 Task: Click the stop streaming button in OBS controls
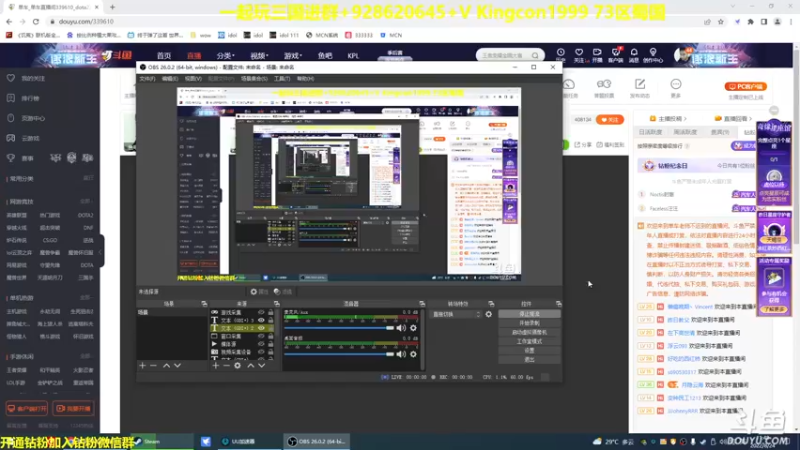529,314
